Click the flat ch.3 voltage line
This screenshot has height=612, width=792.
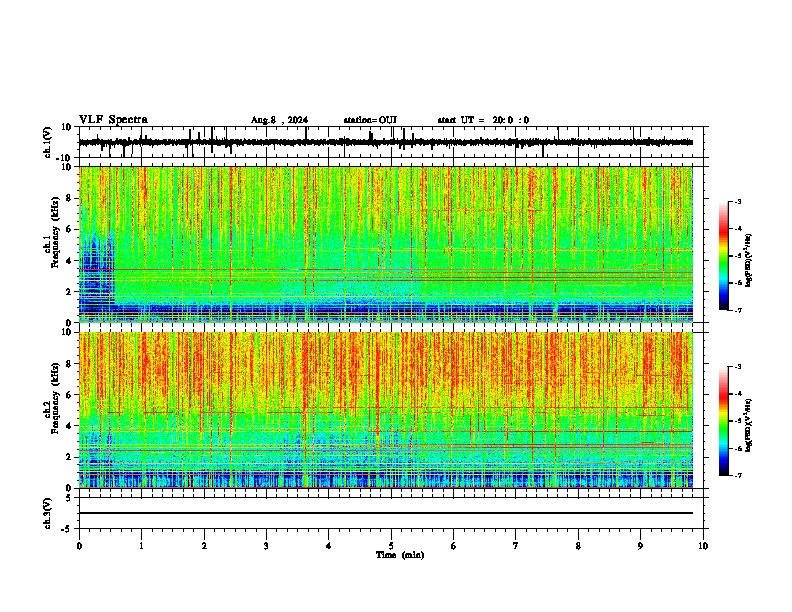coord(386,513)
